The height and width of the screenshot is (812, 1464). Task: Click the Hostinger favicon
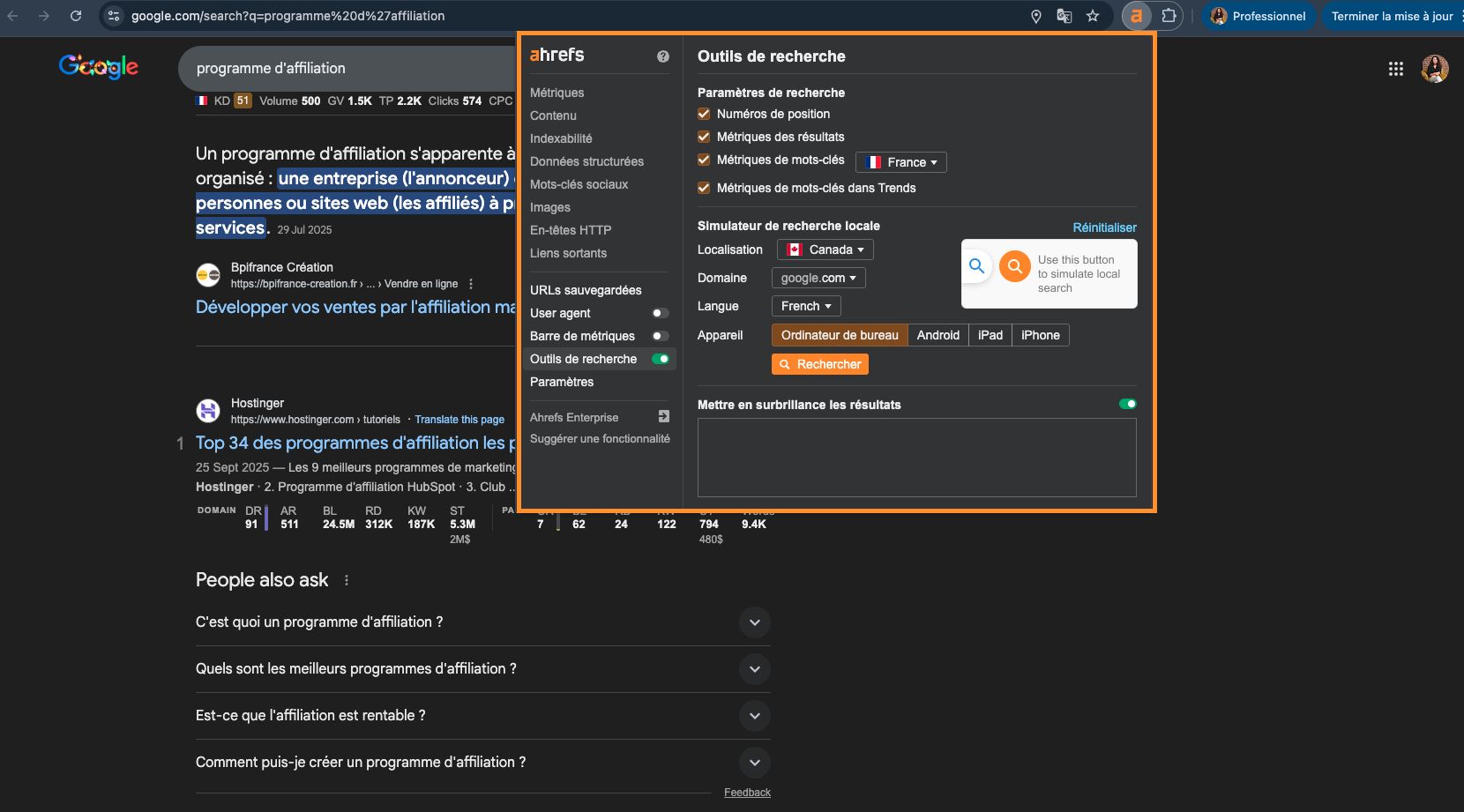pos(208,411)
